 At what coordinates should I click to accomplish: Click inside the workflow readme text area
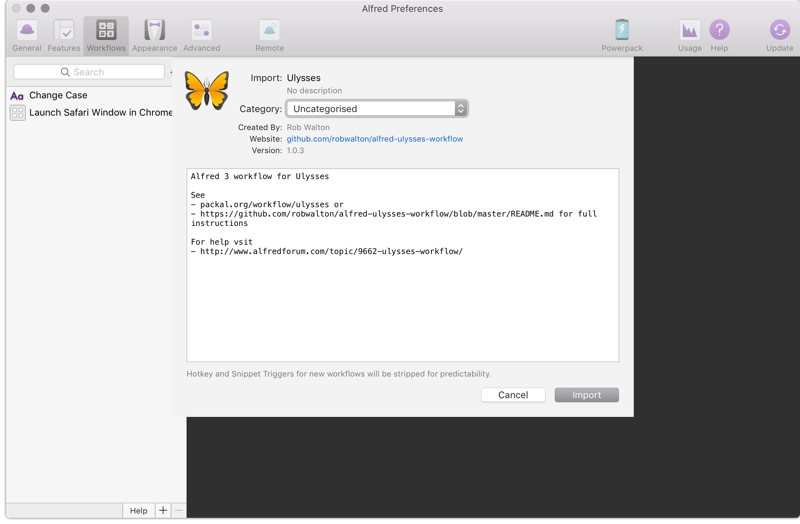coord(403,265)
